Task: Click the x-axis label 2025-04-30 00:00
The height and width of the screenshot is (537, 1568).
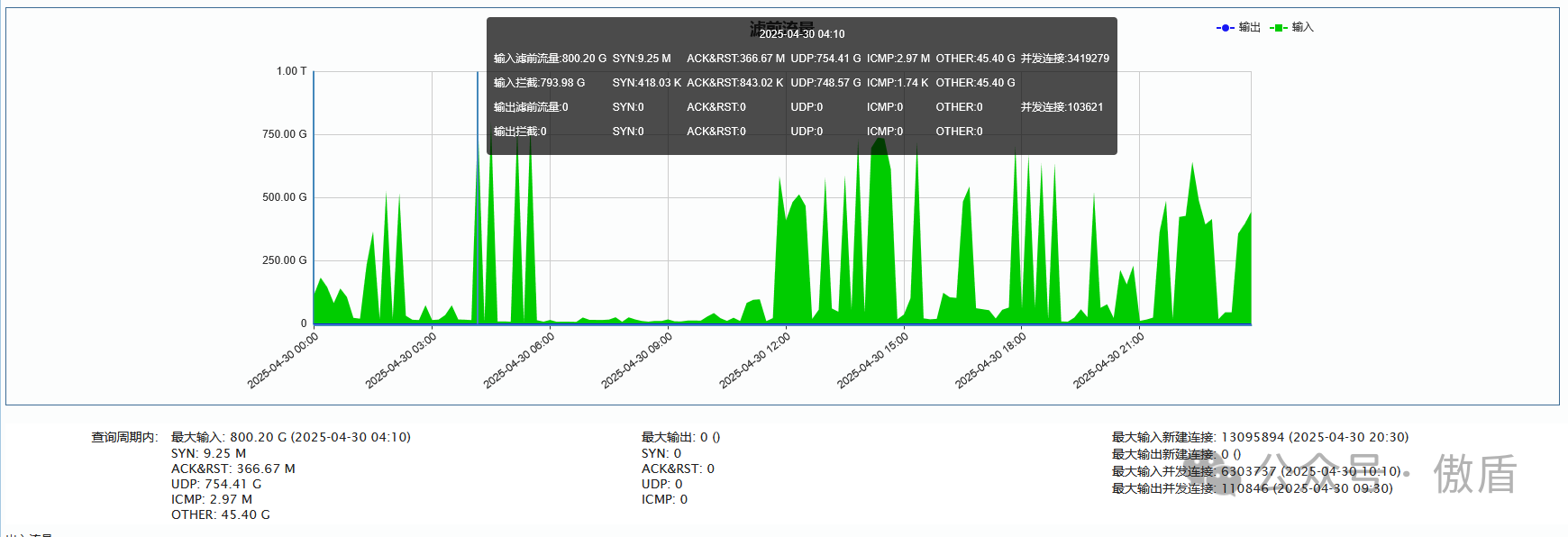Action: 283,360
